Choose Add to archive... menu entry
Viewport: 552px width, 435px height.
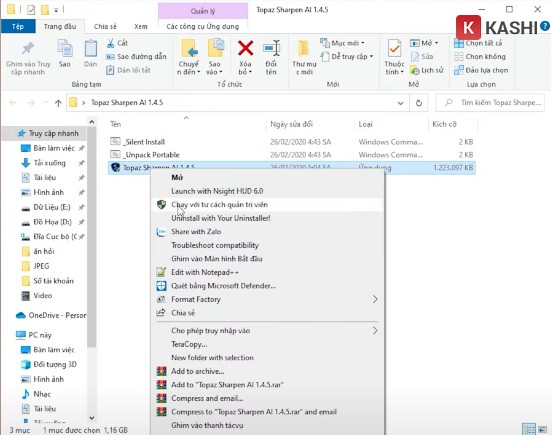coord(268,371)
